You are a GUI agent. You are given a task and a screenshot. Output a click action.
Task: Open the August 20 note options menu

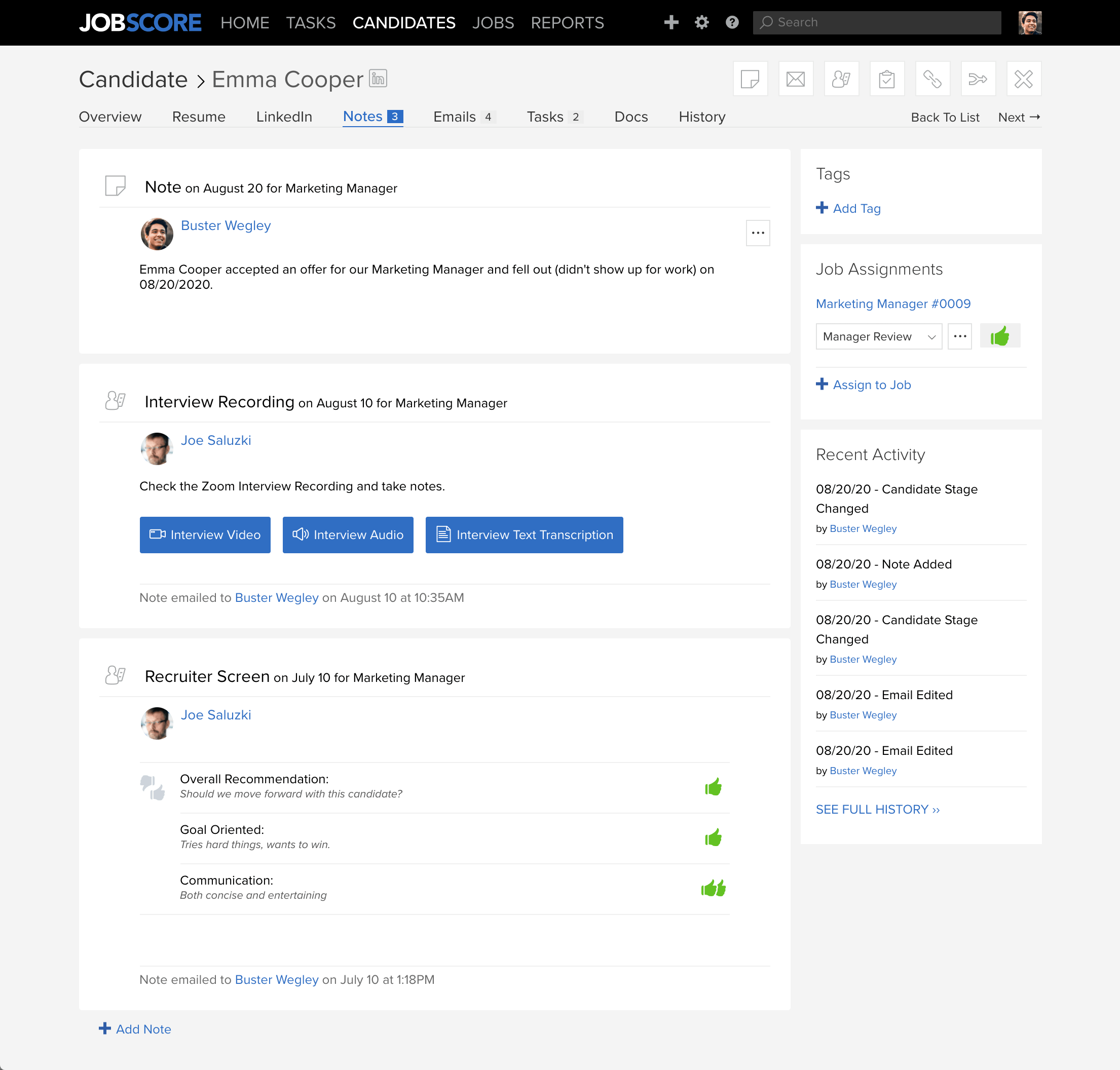(758, 233)
